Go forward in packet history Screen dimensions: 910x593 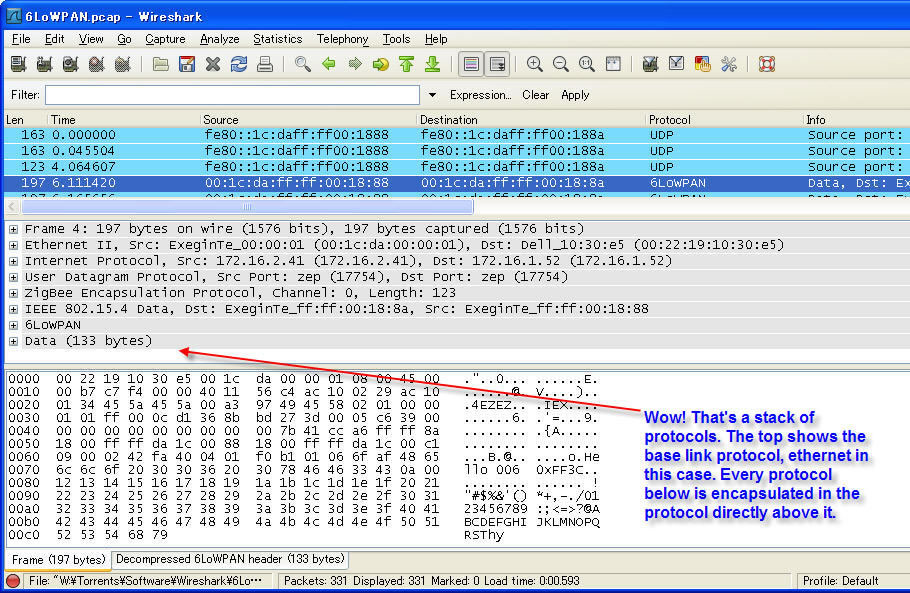pos(355,64)
